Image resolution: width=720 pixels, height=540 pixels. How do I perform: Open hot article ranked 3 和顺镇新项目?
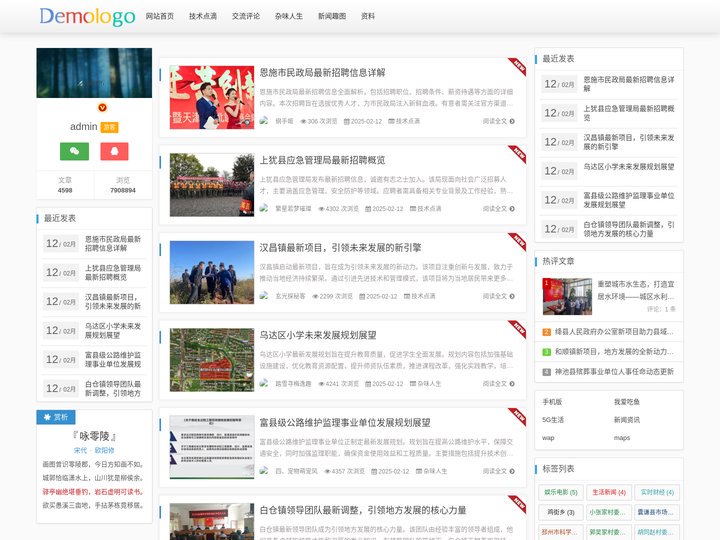click(614, 352)
